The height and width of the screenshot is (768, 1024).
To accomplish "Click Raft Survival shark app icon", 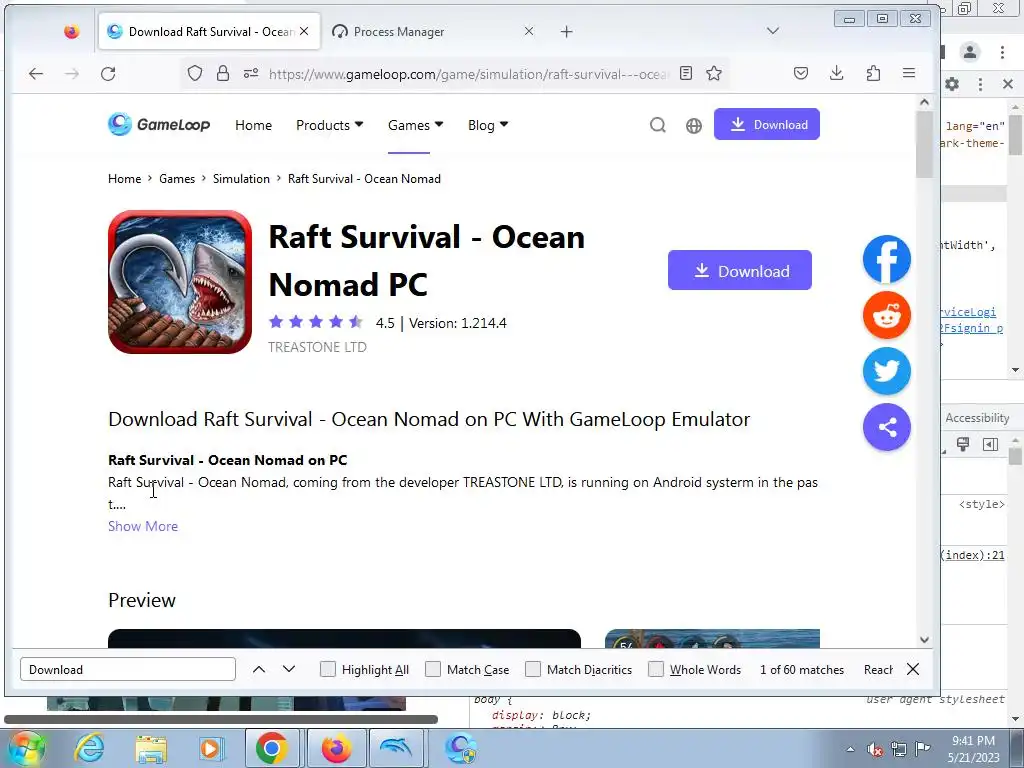I will click(x=180, y=282).
